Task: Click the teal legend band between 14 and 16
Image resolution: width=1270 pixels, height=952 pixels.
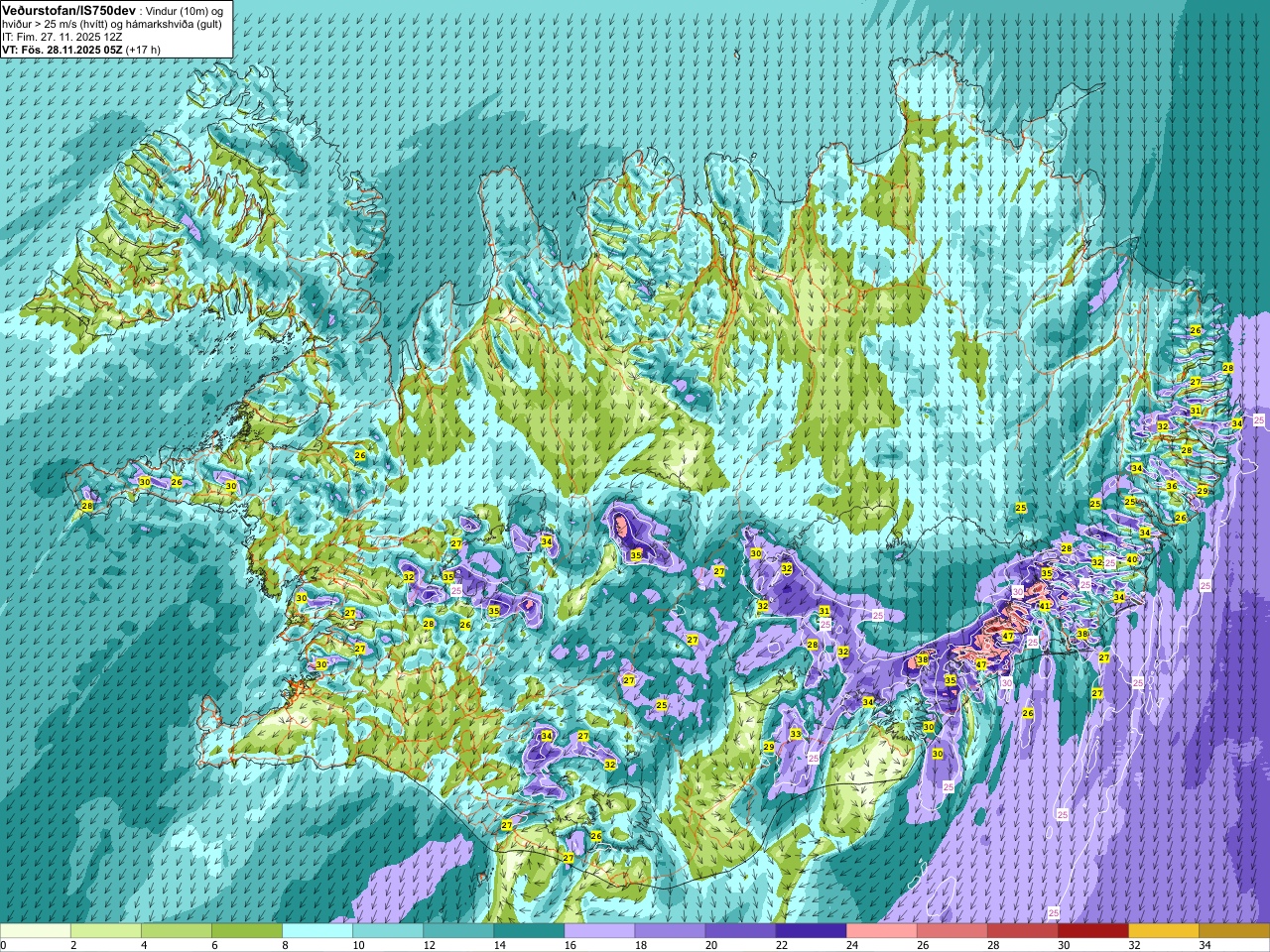Action: [x=529, y=931]
